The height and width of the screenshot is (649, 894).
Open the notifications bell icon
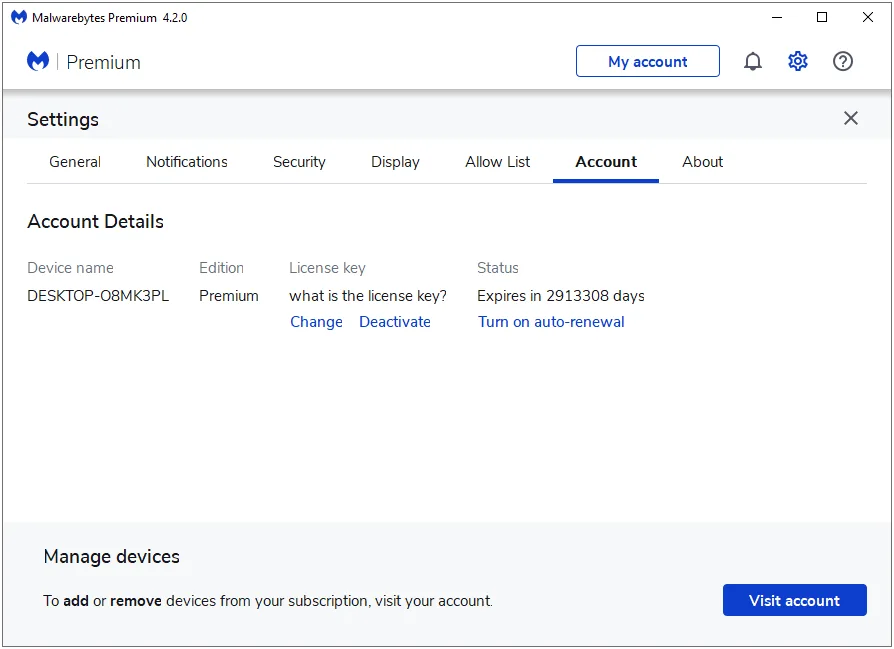[753, 61]
